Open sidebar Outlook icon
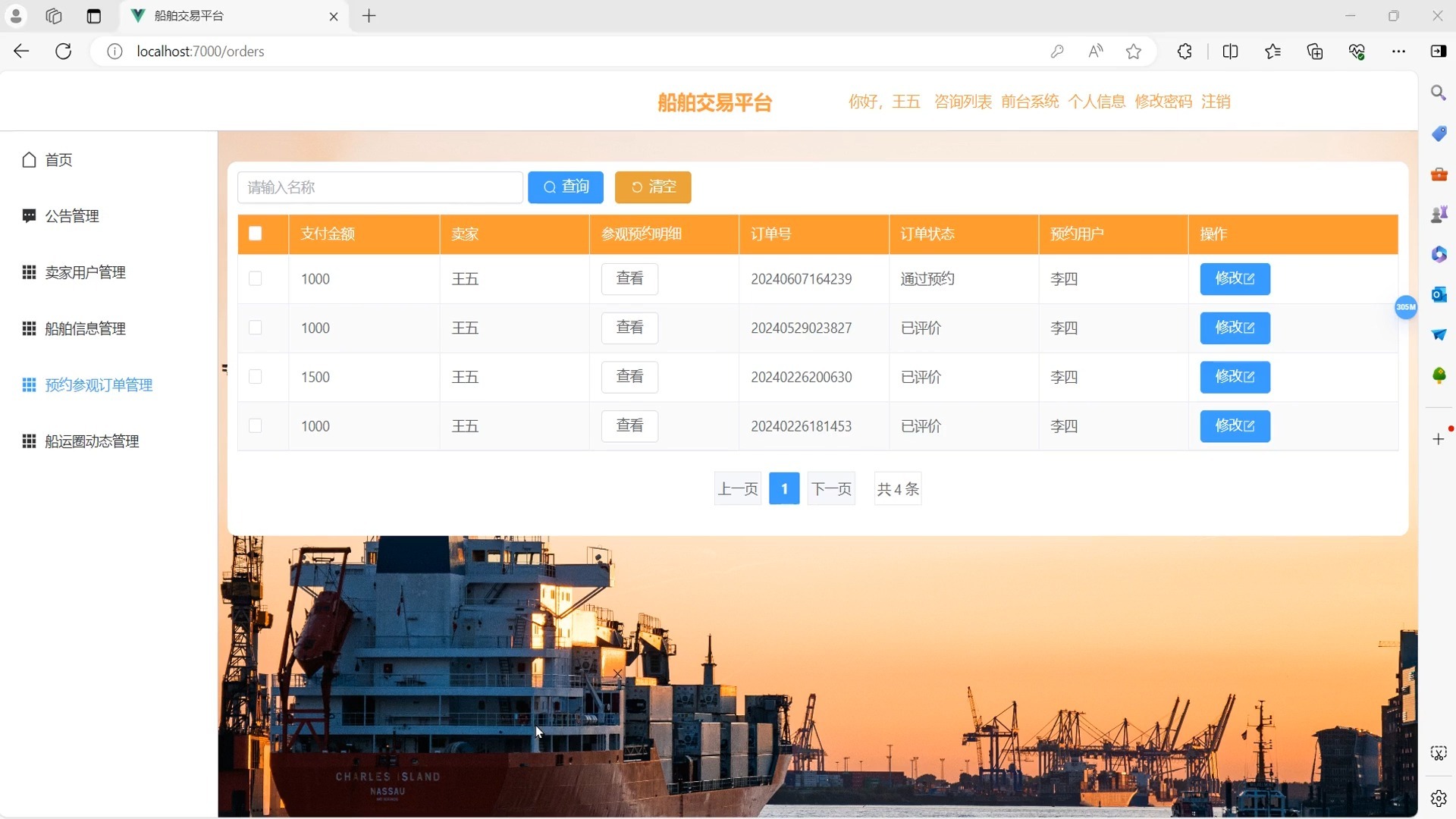 click(x=1438, y=294)
